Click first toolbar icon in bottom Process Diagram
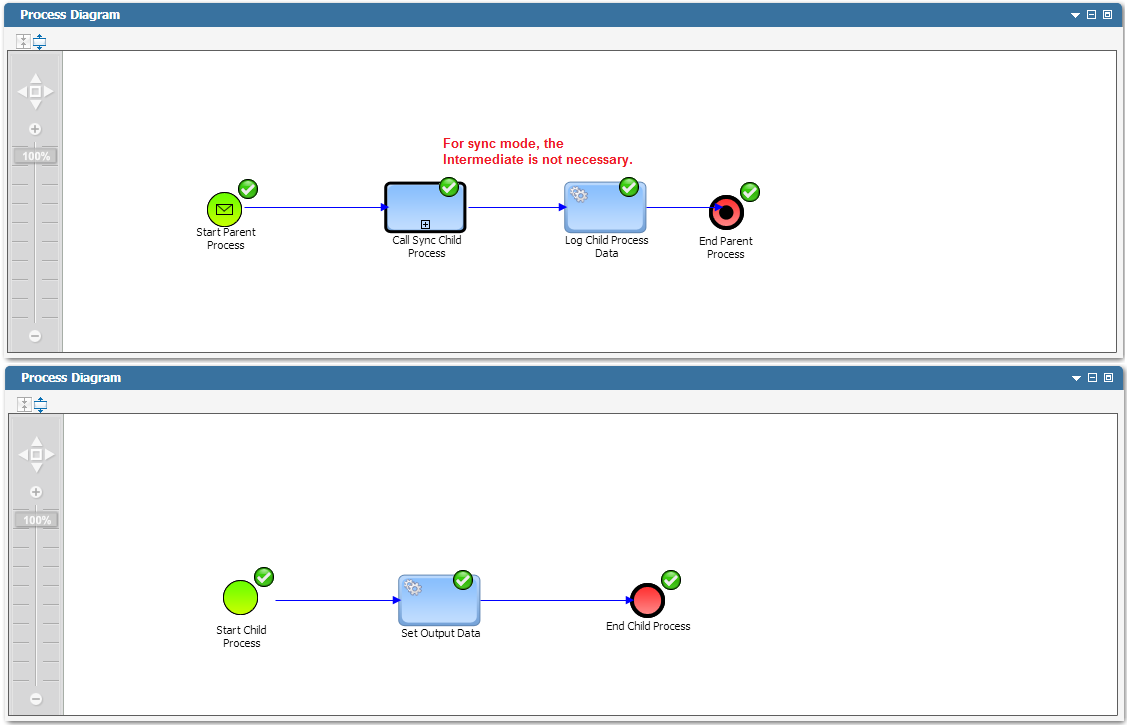This screenshot has width=1127, height=726. [x=24, y=405]
